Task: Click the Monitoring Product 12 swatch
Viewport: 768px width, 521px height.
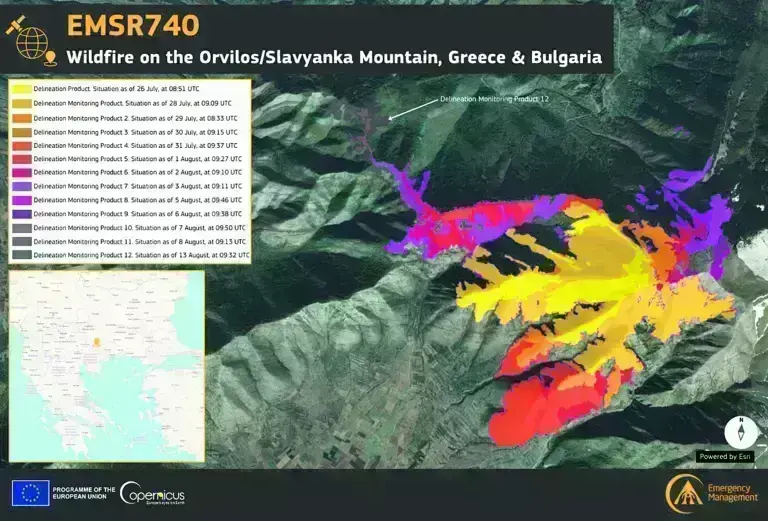Action: click(23, 255)
